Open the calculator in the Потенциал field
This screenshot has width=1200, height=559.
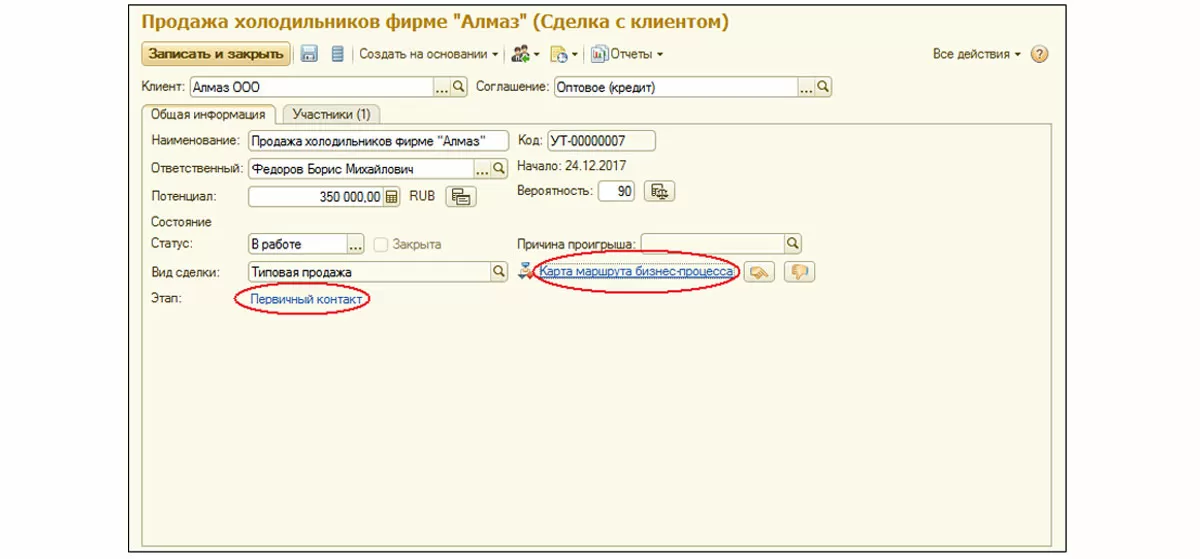[392, 197]
